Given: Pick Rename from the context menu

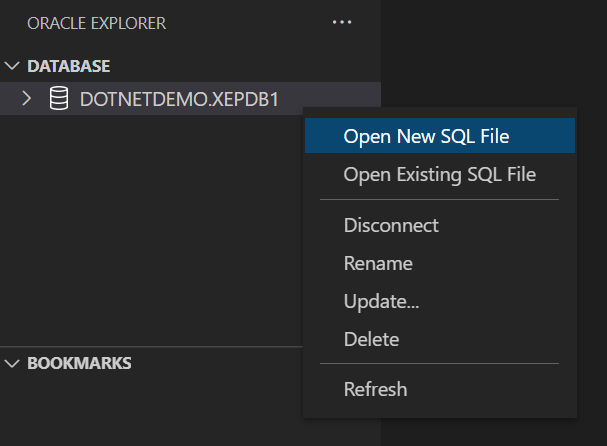Looking at the screenshot, I should click(378, 264).
